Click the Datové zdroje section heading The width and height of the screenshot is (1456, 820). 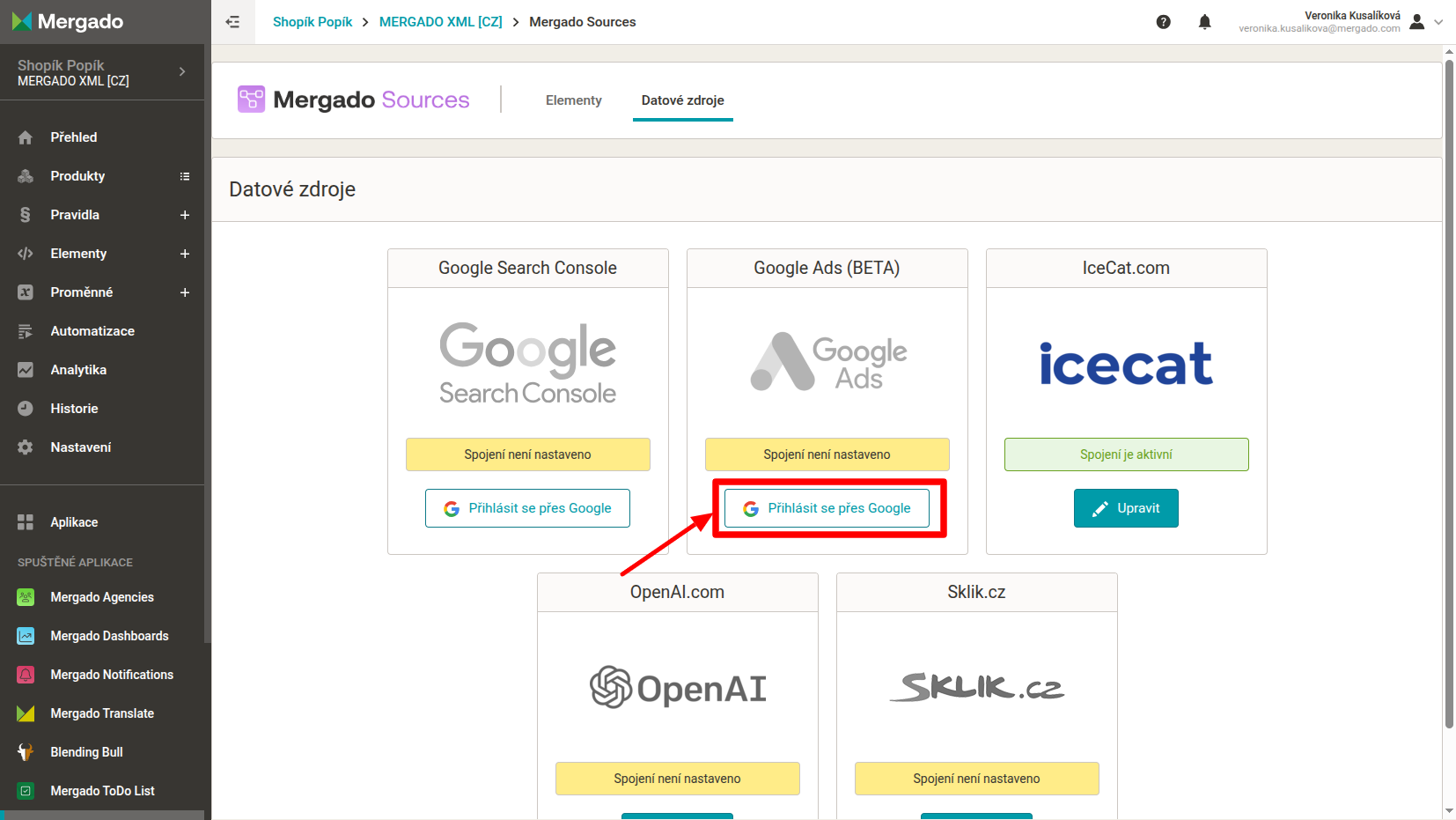[x=292, y=189]
